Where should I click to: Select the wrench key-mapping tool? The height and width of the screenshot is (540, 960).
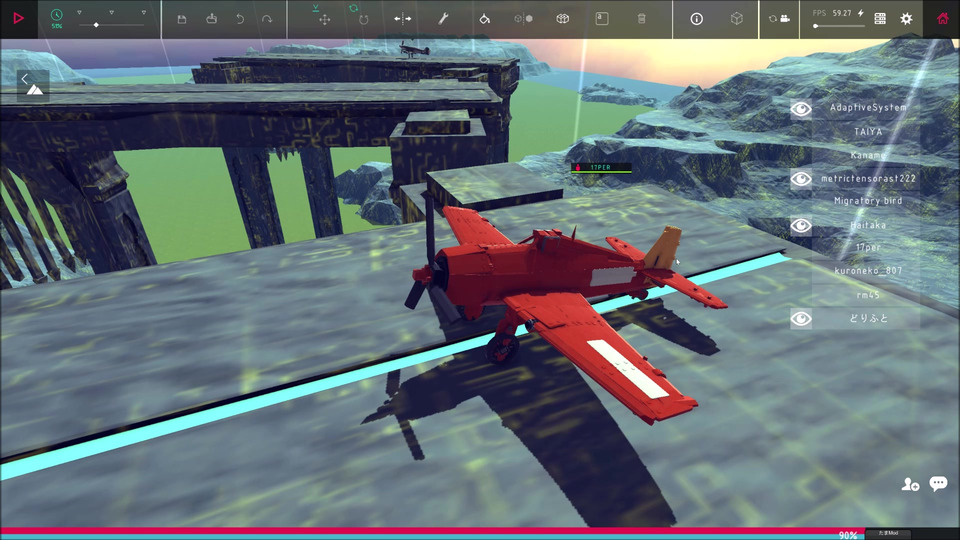(443, 19)
